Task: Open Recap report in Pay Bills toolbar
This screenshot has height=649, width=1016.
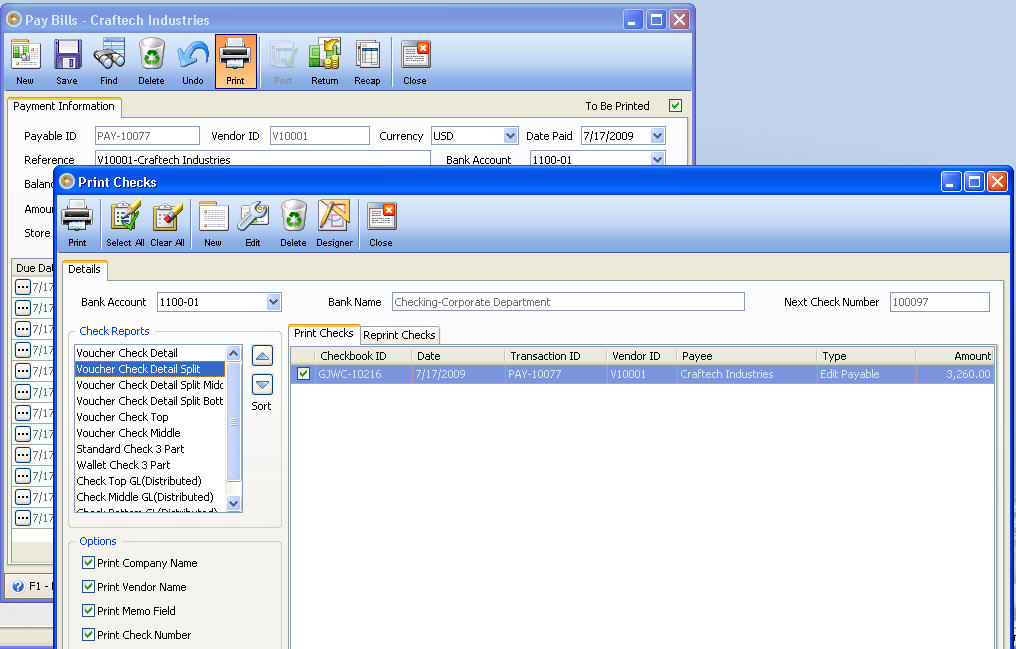Action: pyautogui.click(x=367, y=62)
